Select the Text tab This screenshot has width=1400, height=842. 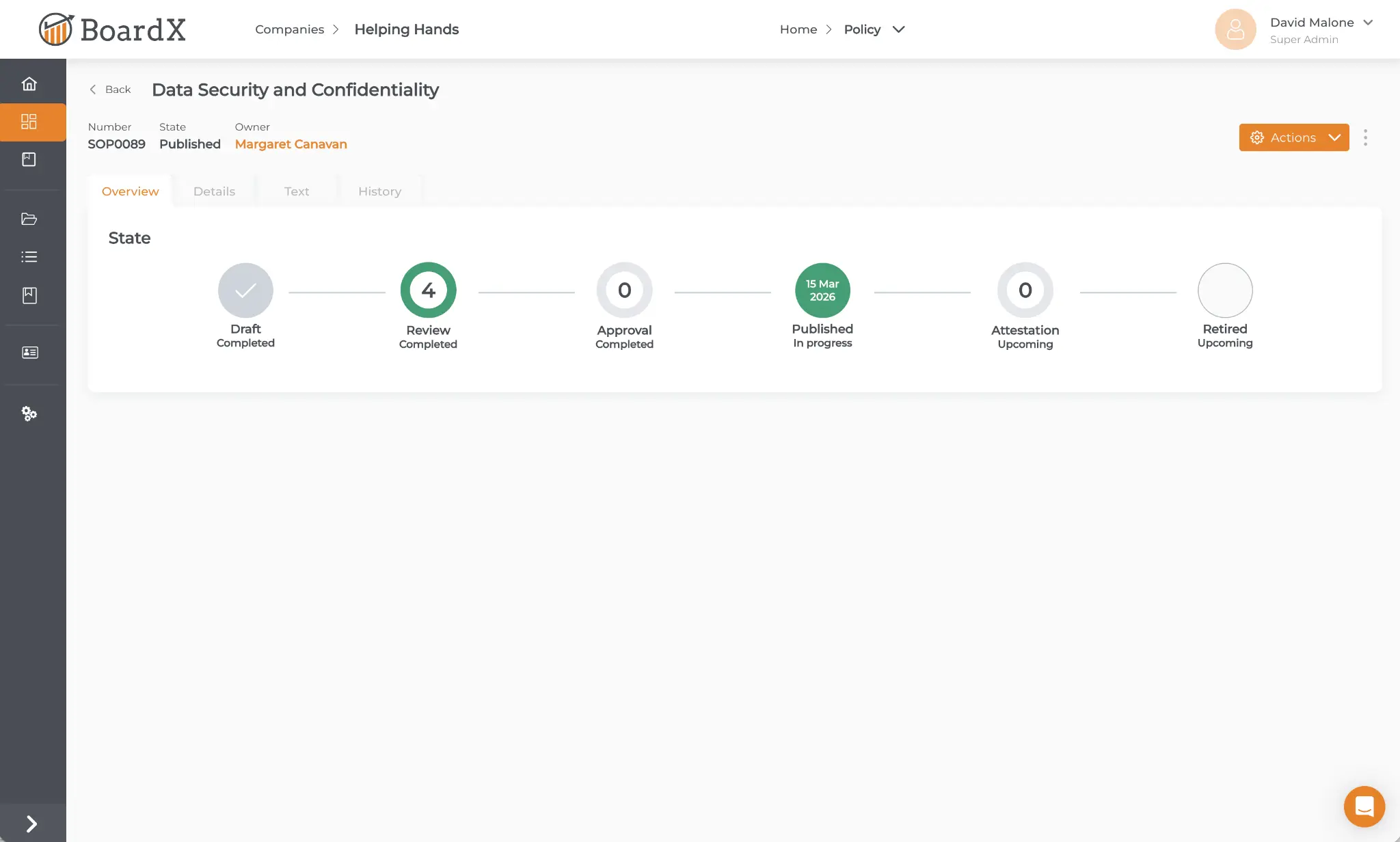click(x=296, y=191)
